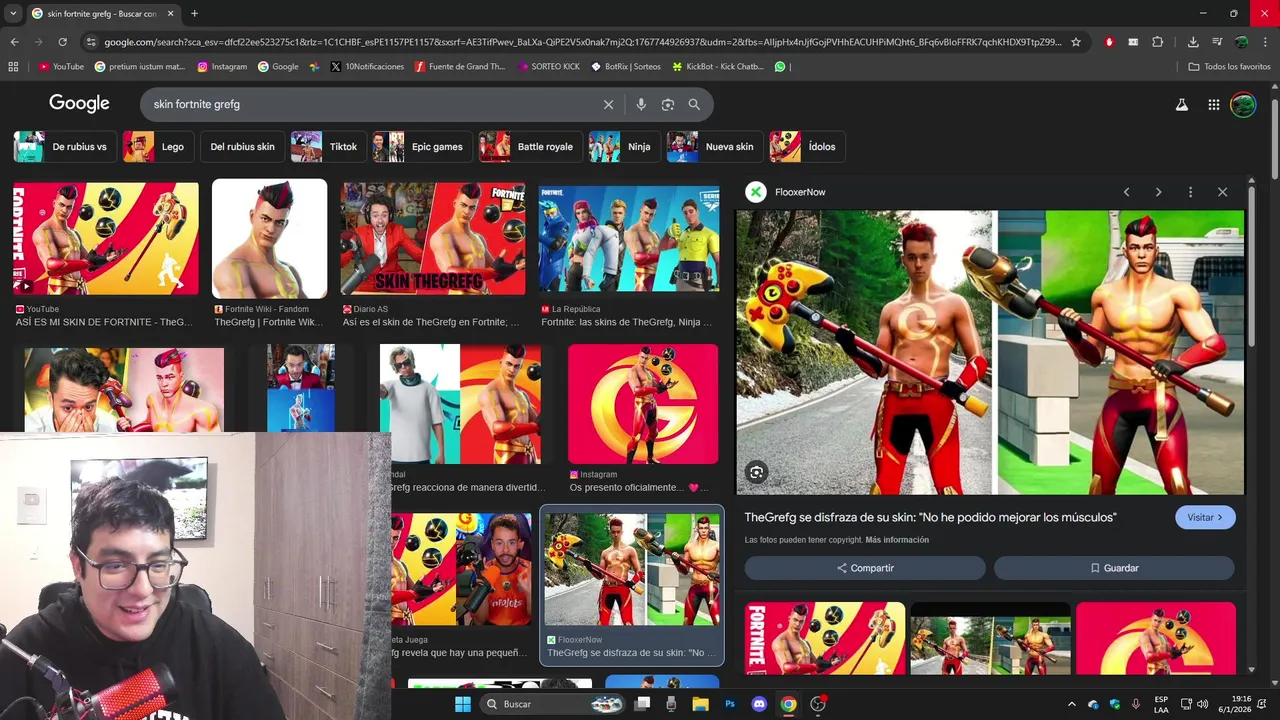Open the volume control in system tray
1280x720 pixels.
pyautogui.click(x=1202, y=704)
